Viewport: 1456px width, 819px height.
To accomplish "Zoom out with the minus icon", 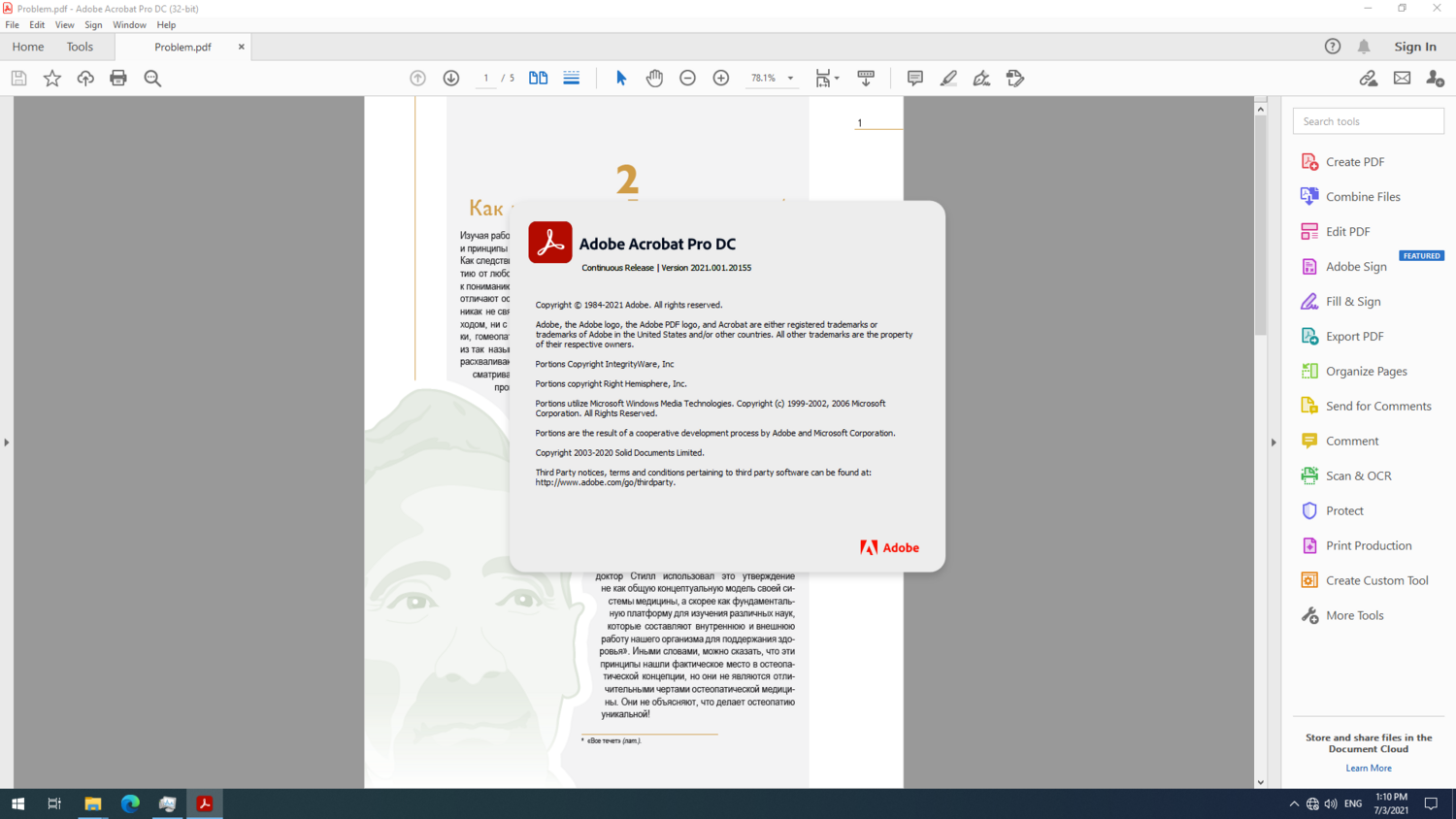I will (x=687, y=78).
